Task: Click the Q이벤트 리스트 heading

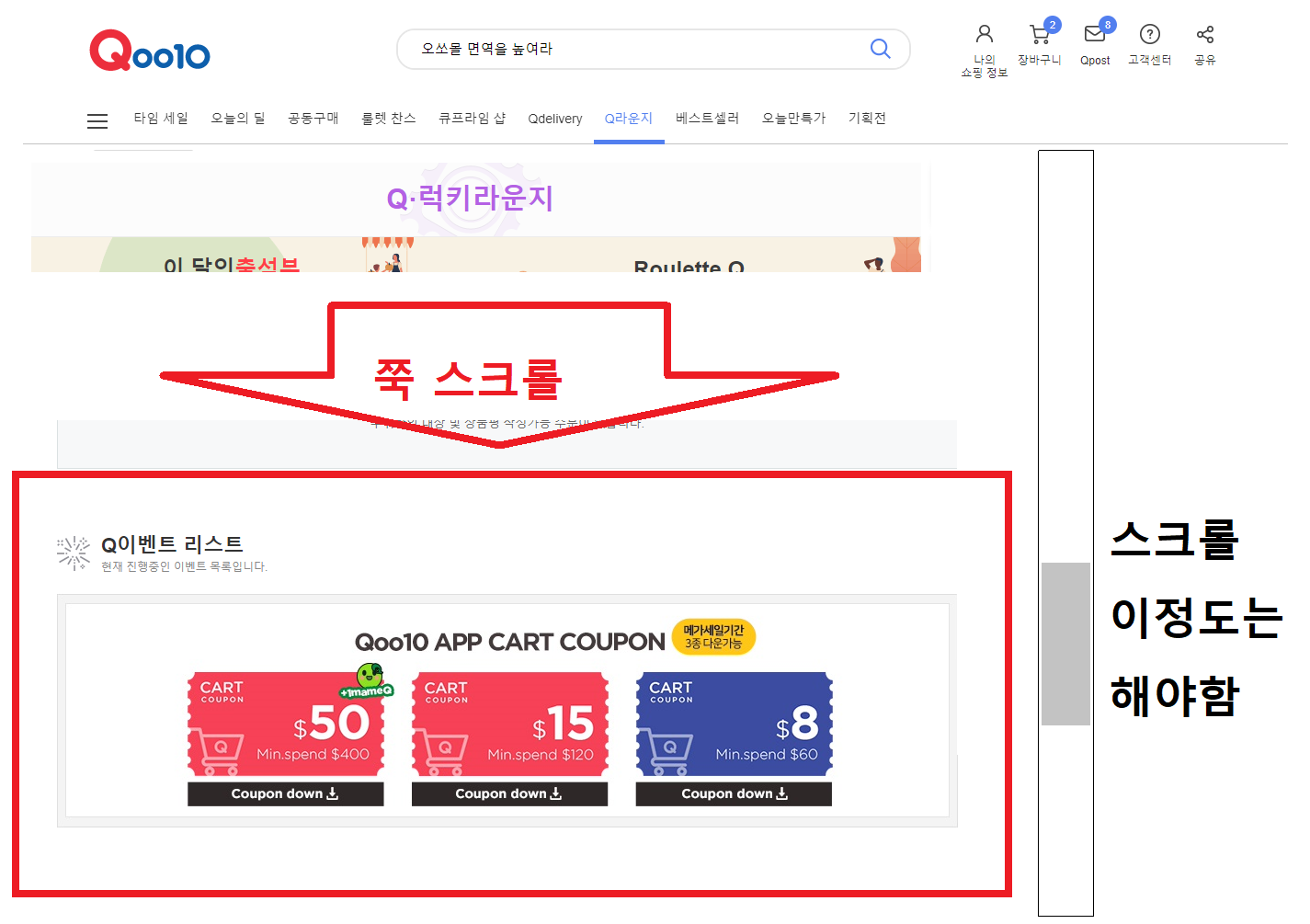Action: (172, 544)
